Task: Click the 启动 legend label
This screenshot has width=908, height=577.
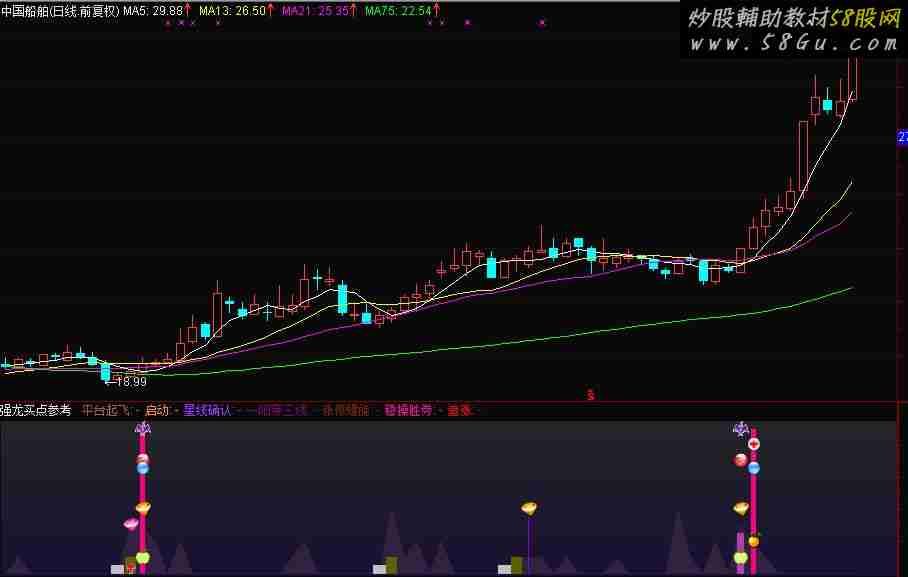Action: [x=156, y=410]
